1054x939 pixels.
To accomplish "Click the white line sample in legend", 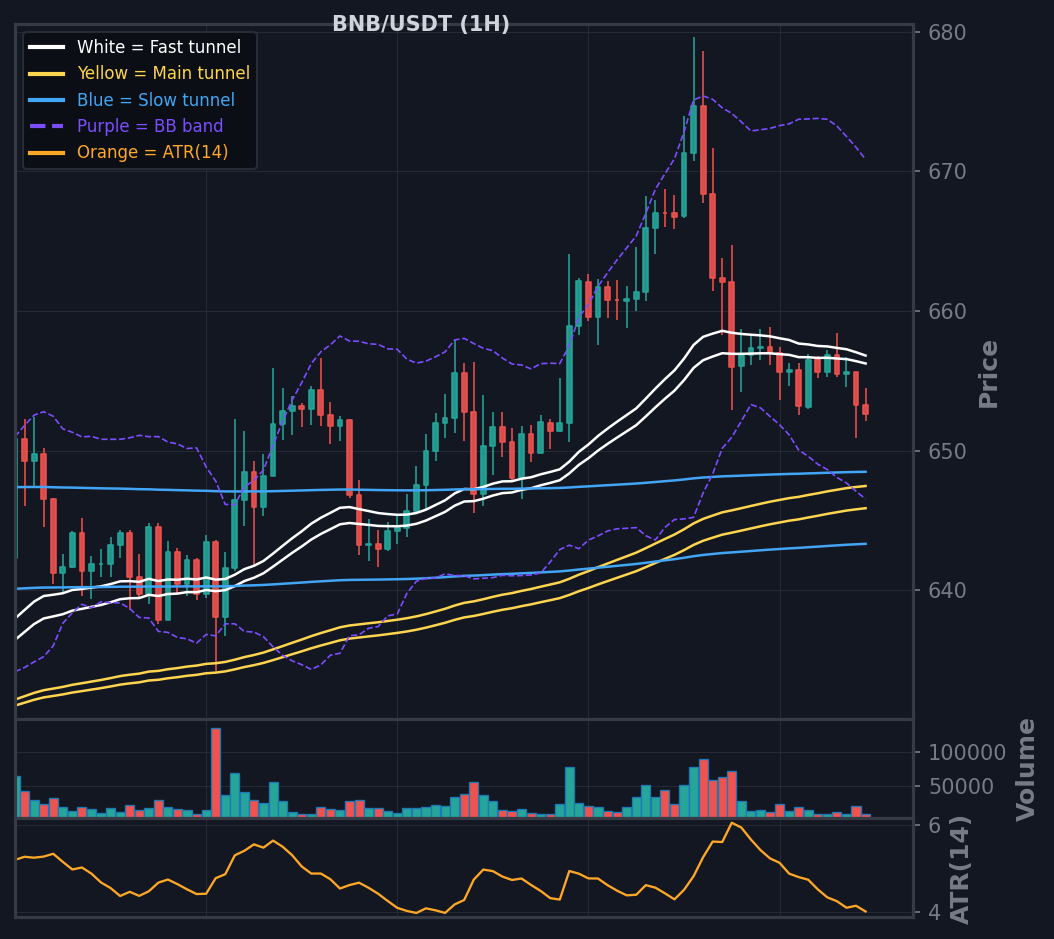I will click(x=46, y=47).
